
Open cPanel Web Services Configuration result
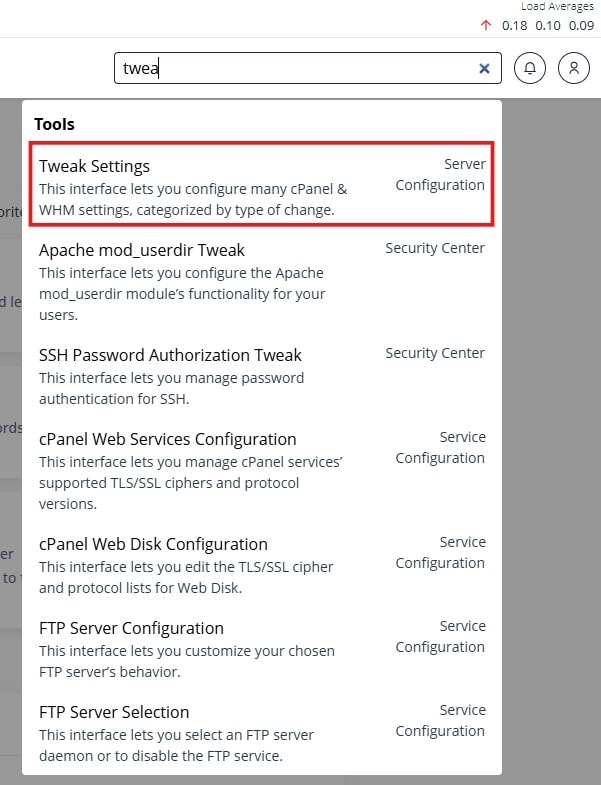pos(261,470)
